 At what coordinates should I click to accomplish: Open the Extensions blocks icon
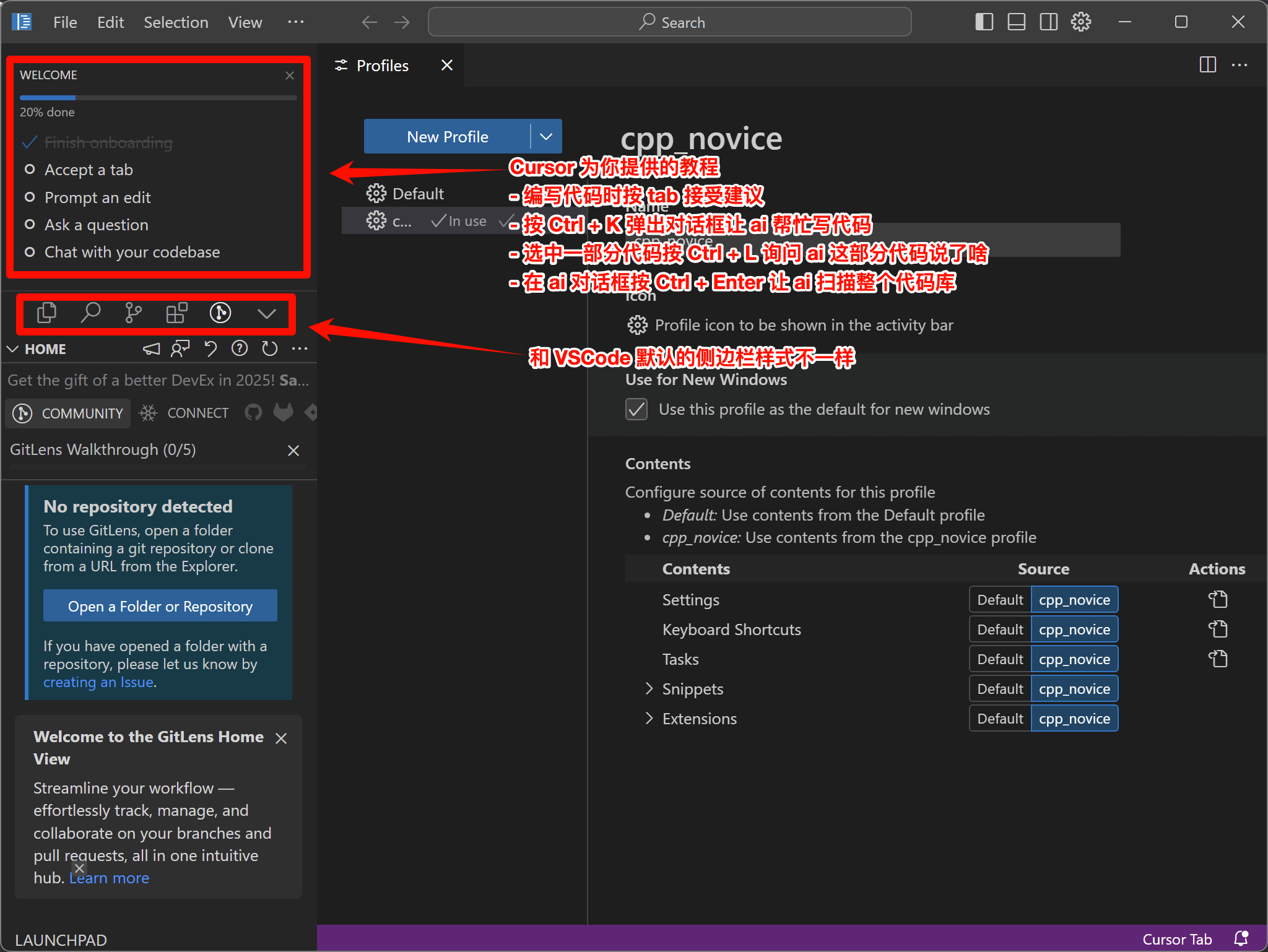pyautogui.click(x=176, y=313)
